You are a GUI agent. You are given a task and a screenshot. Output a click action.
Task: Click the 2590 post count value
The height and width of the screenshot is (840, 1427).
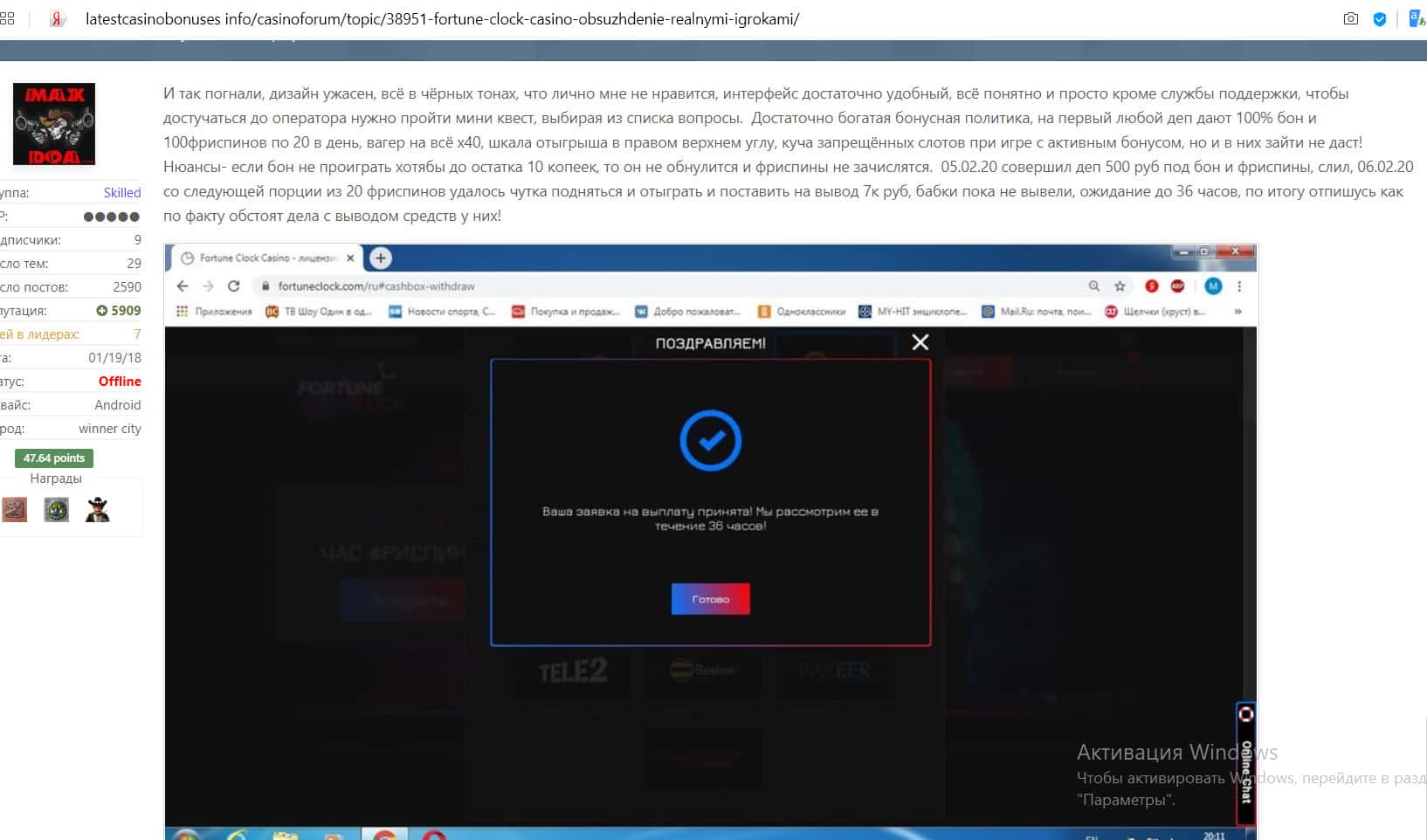127,286
